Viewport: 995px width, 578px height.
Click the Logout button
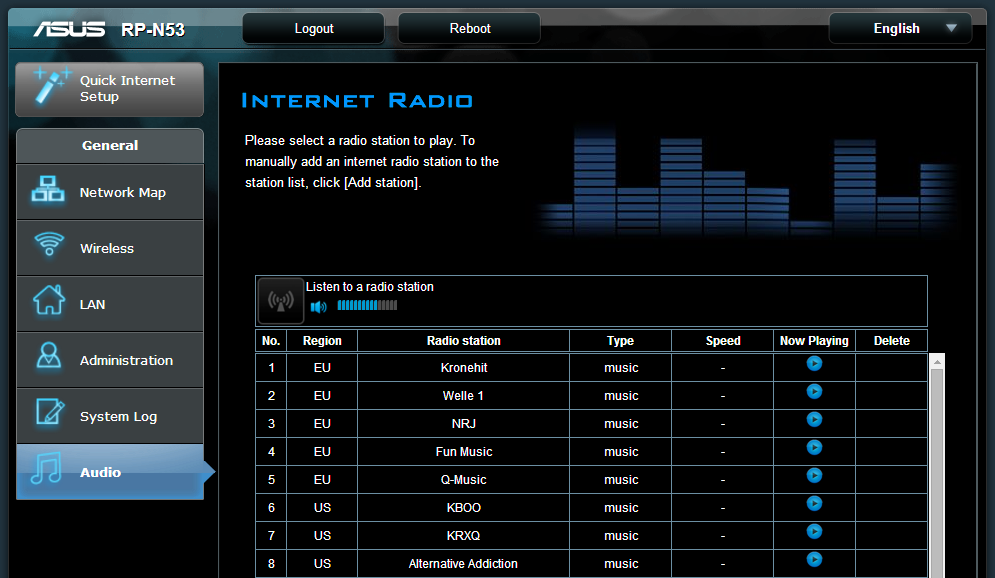coord(313,29)
